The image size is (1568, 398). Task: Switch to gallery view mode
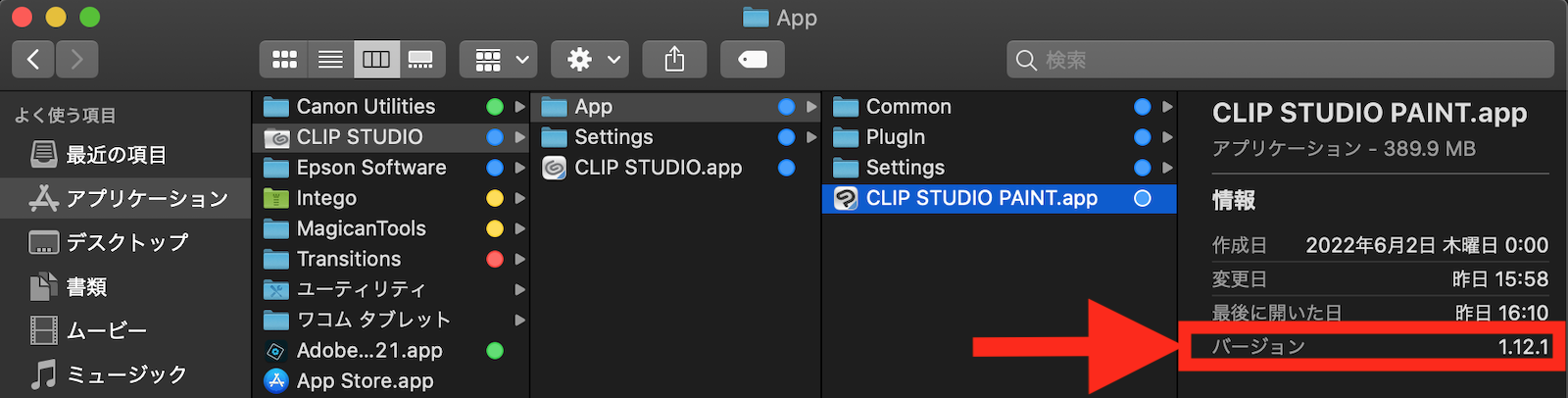coord(421,60)
